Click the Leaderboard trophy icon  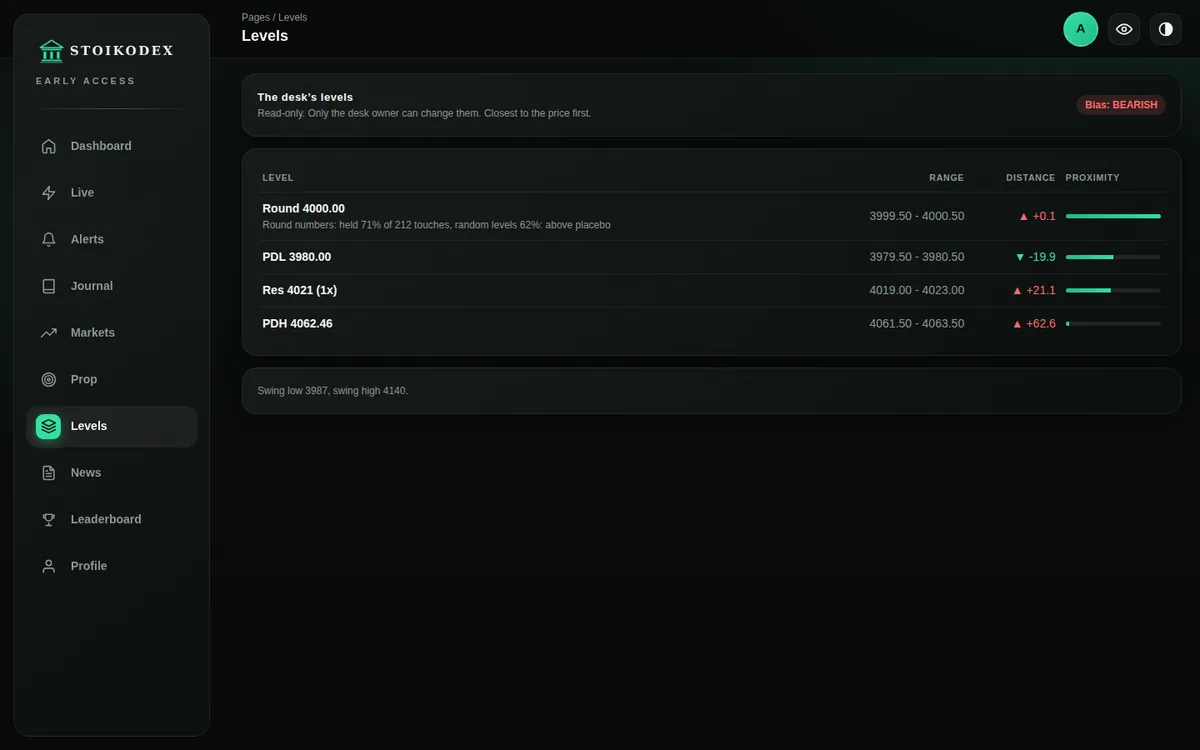point(48,520)
